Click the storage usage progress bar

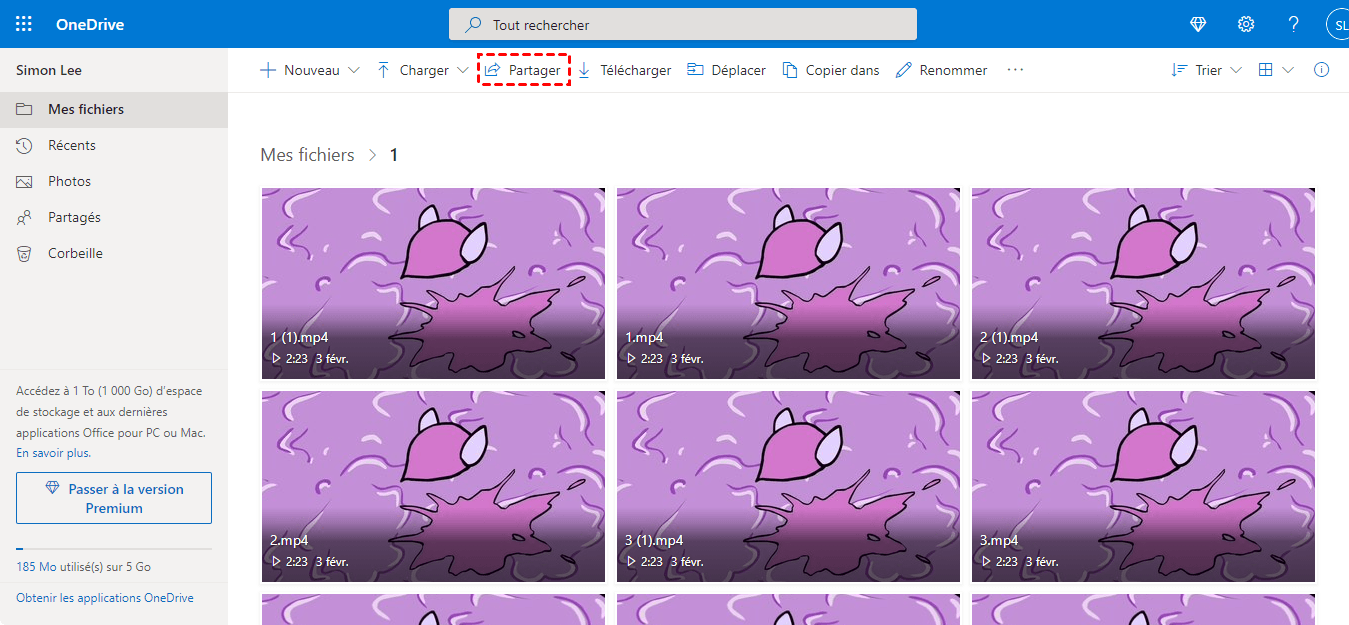click(114, 548)
